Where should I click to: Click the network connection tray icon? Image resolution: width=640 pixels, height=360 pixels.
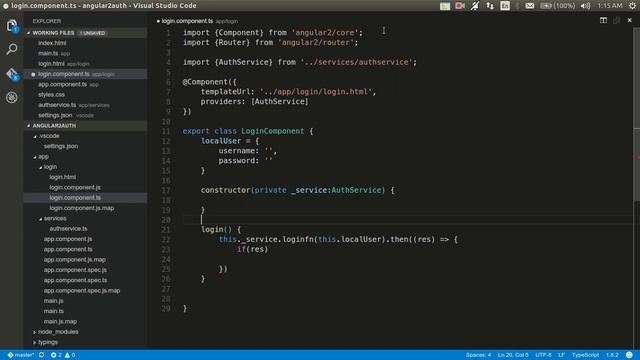[x=490, y=6]
